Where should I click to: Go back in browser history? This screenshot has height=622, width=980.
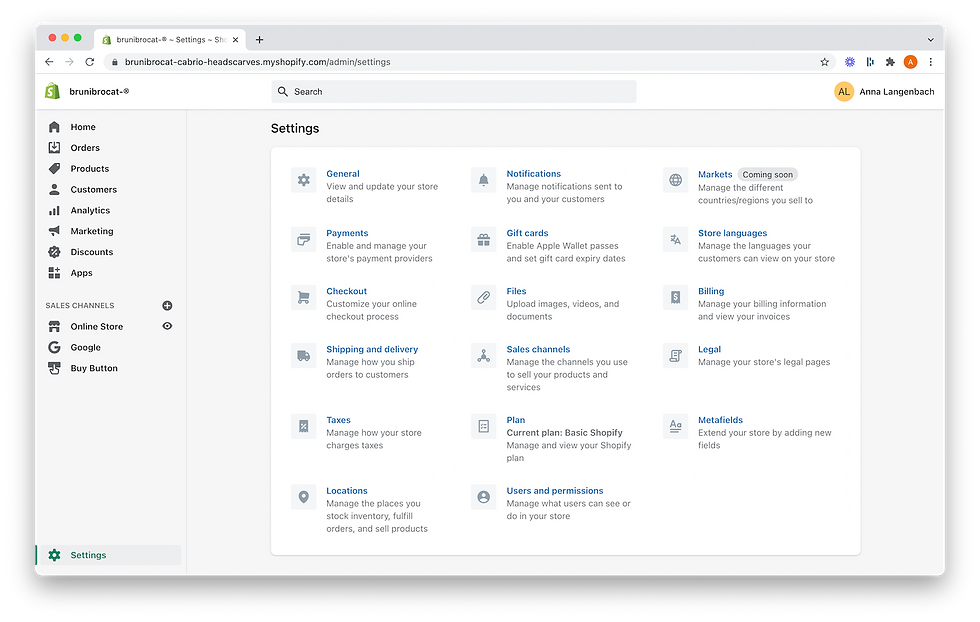tap(49, 62)
